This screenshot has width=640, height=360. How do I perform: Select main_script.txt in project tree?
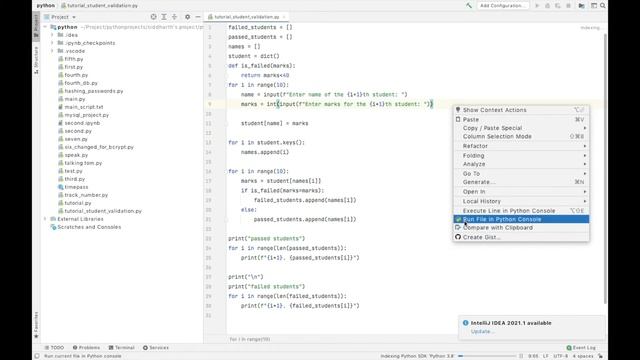click(x=81, y=107)
